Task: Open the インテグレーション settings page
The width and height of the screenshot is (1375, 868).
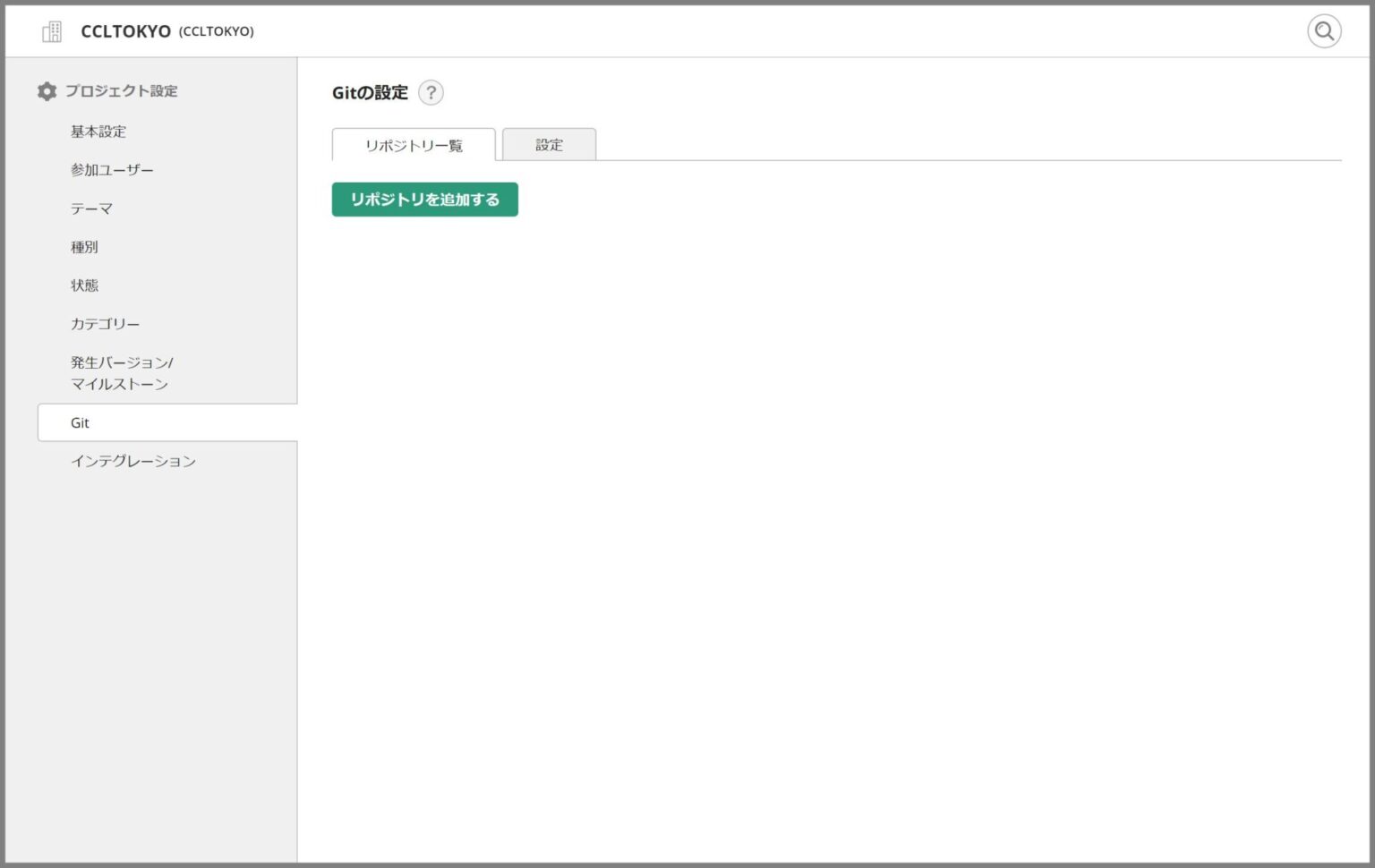Action: coord(132,461)
